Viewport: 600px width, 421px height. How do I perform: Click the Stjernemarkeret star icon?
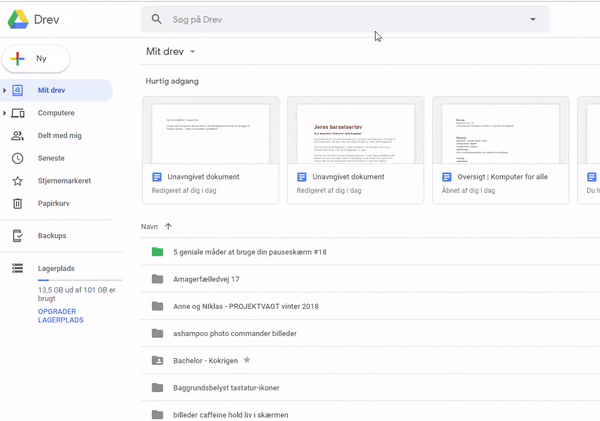[x=17, y=181]
